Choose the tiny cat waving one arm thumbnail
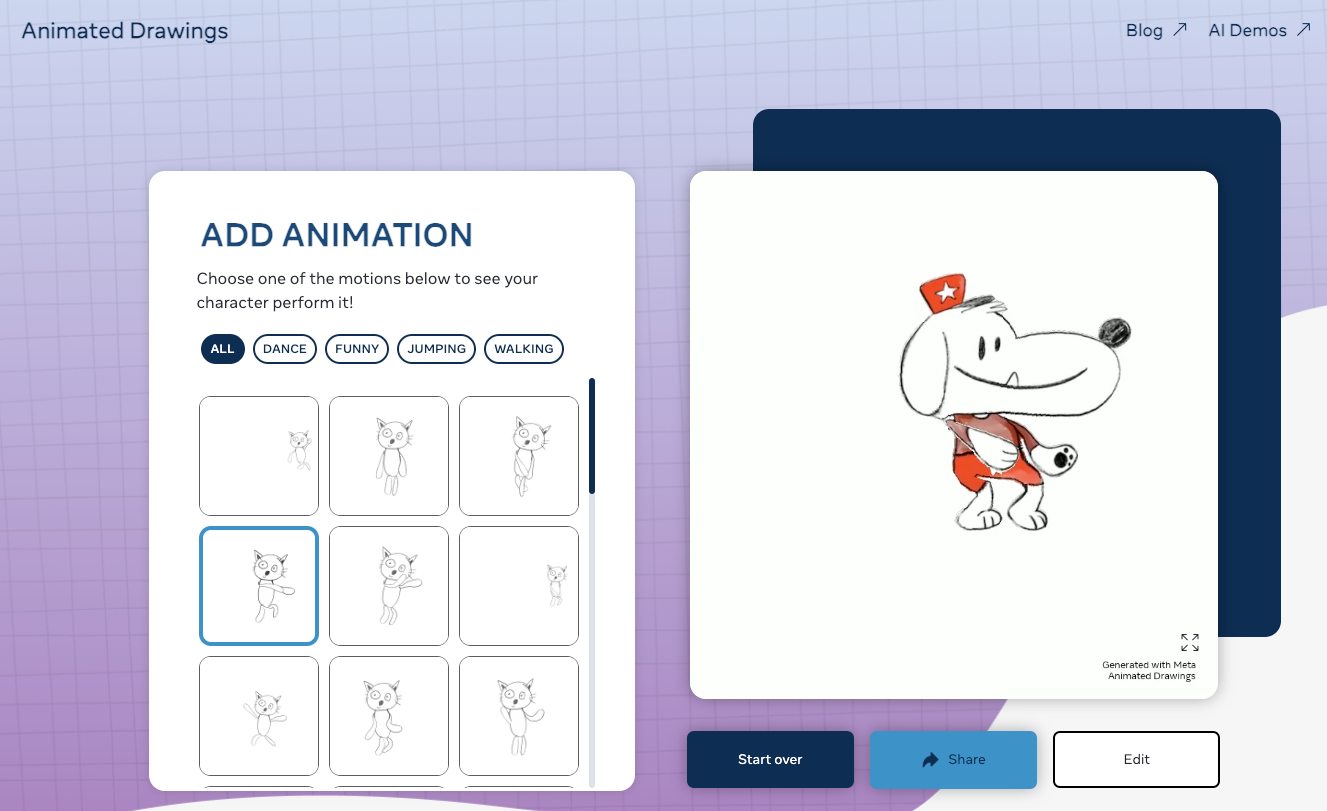This screenshot has width=1327, height=811. click(x=259, y=456)
